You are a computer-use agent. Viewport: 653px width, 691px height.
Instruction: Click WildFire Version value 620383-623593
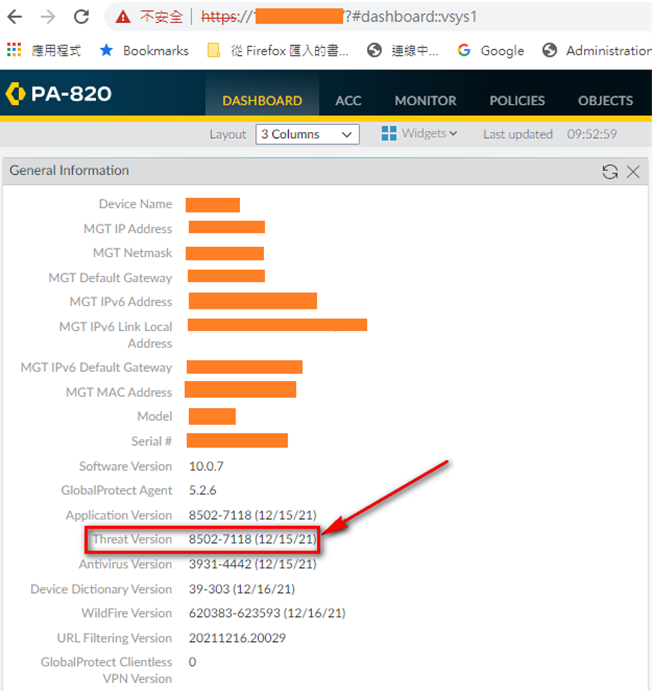pos(267,613)
